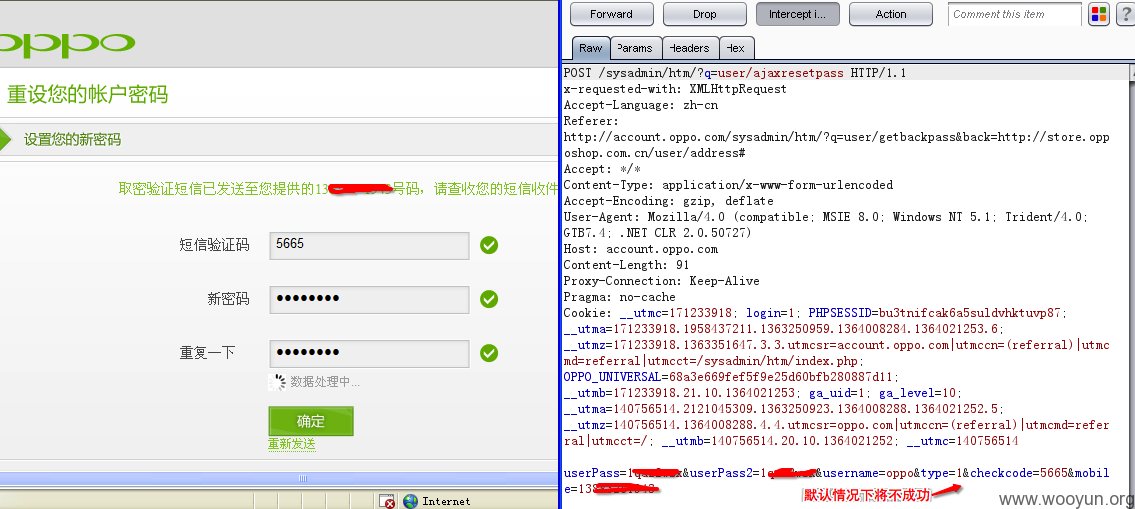The width and height of the screenshot is (1135, 509).
Task: Click the Proxy-Connection: Keep-Alive line
Action: click(x=662, y=281)
